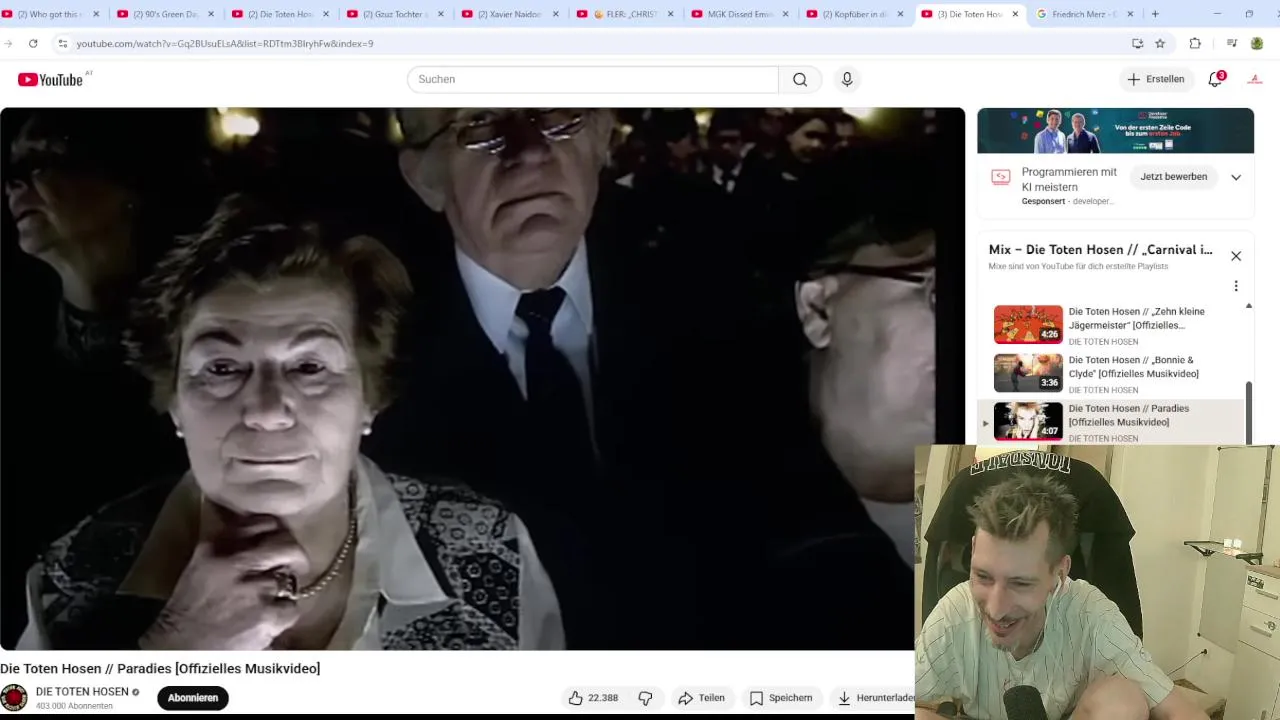Switch to the 'Kopfüber in die' tab

coord(855,14)
